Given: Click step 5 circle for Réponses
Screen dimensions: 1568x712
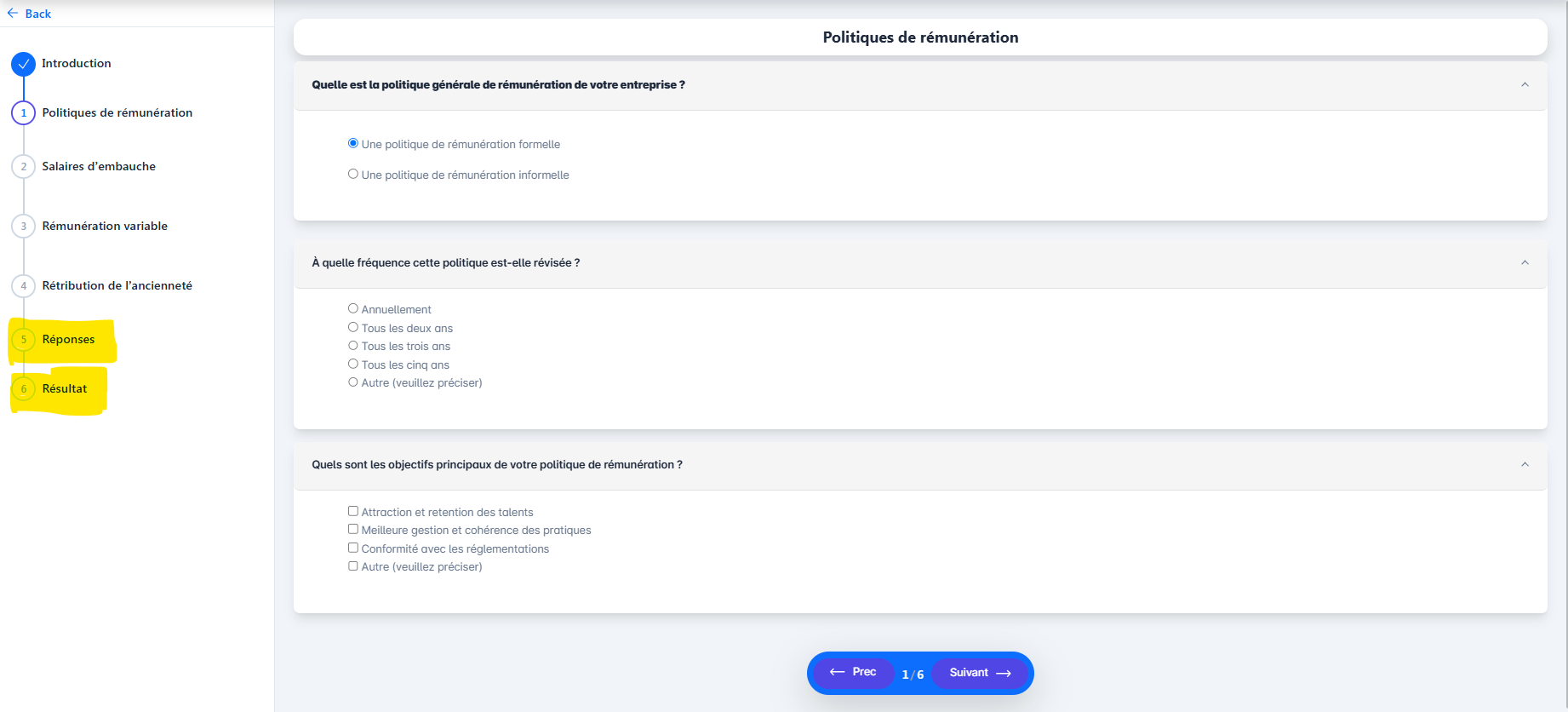Looking at the screenshot, I should [24, 340].
